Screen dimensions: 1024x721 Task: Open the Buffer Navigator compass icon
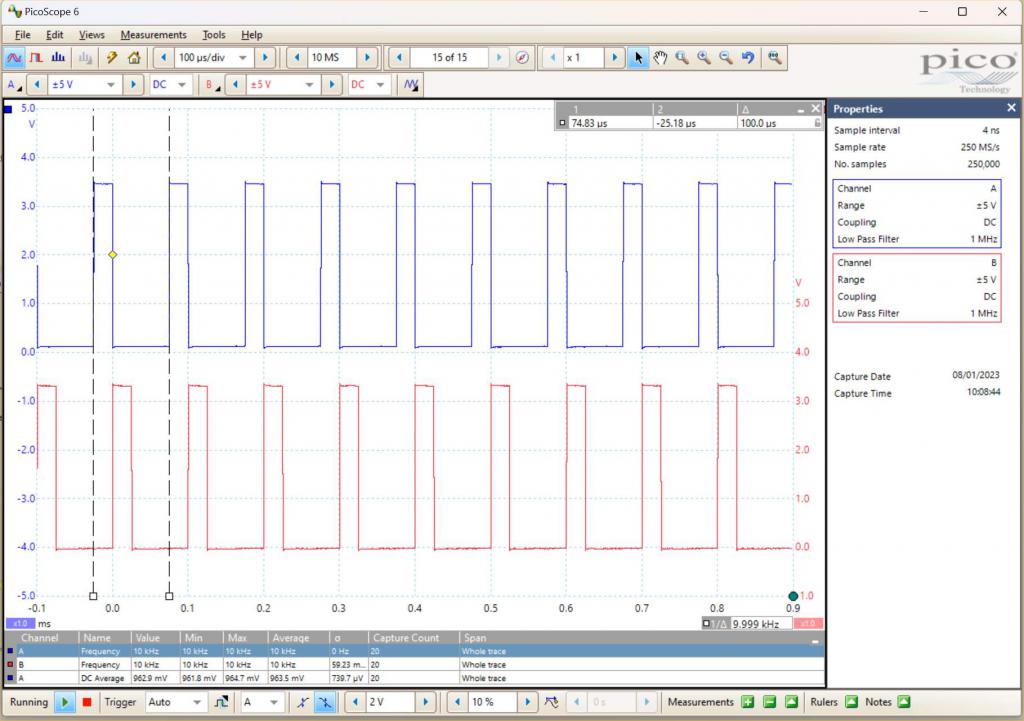click(x=522, y=58)
